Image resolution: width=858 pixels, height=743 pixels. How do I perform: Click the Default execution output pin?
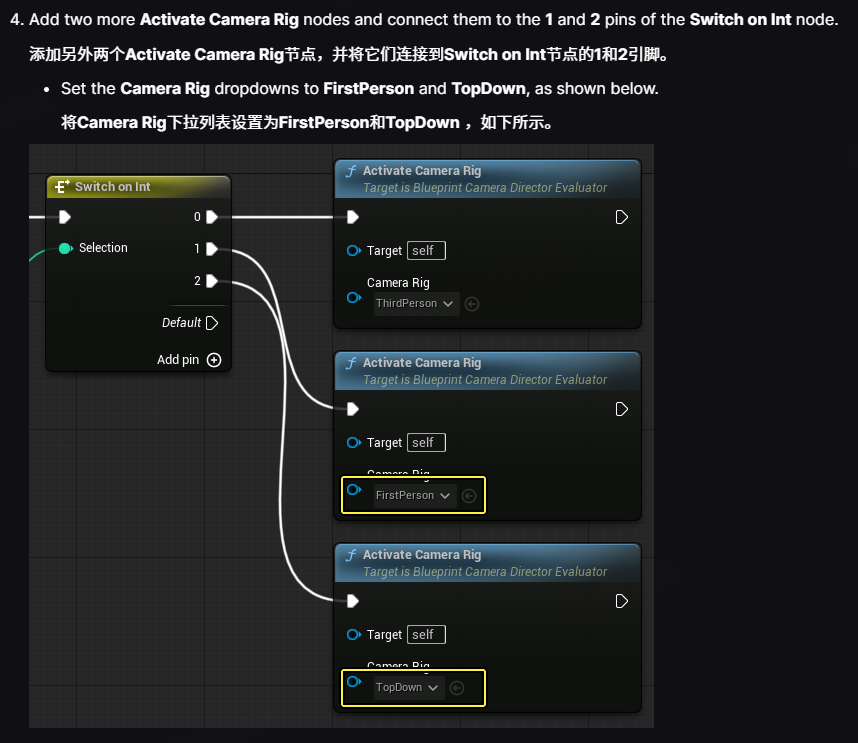[x=211, y=323]
